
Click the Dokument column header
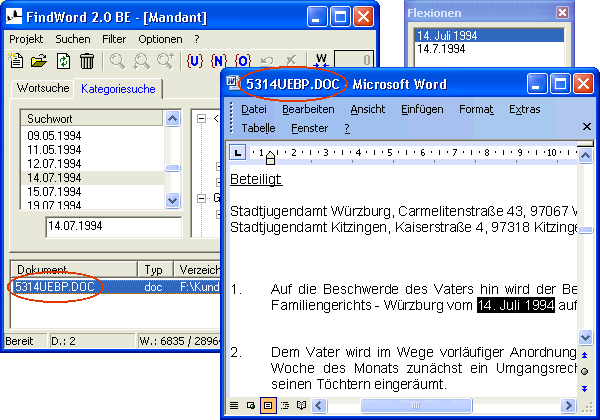[74, 269]
